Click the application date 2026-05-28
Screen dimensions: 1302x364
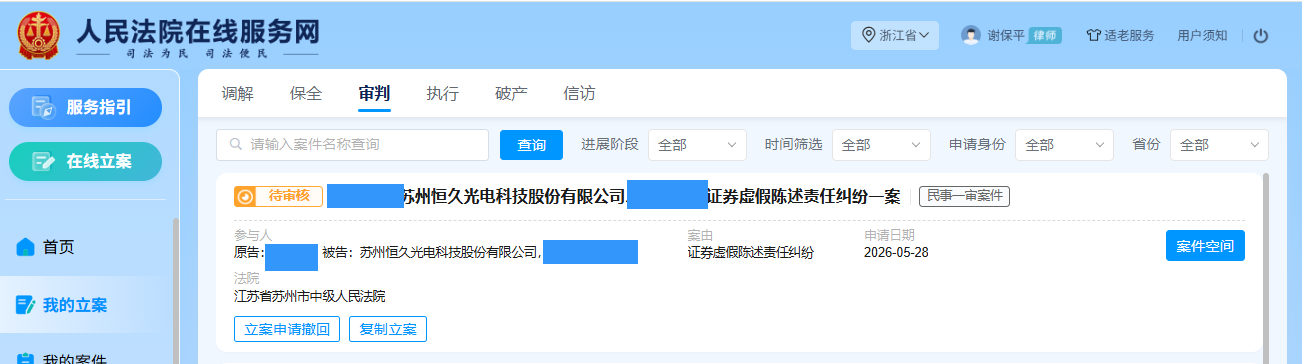pos(896,252)
